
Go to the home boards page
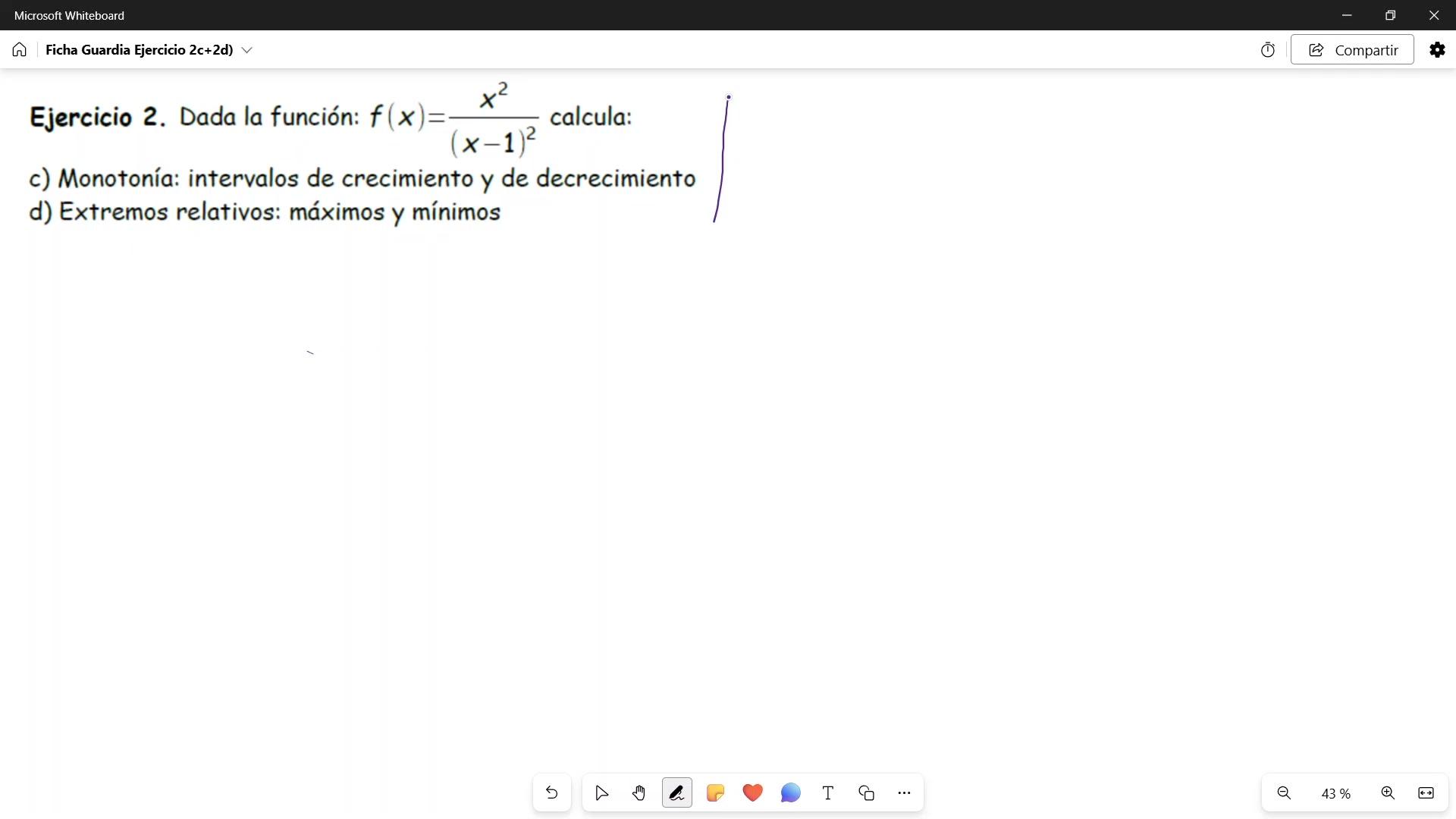(20, 50)
